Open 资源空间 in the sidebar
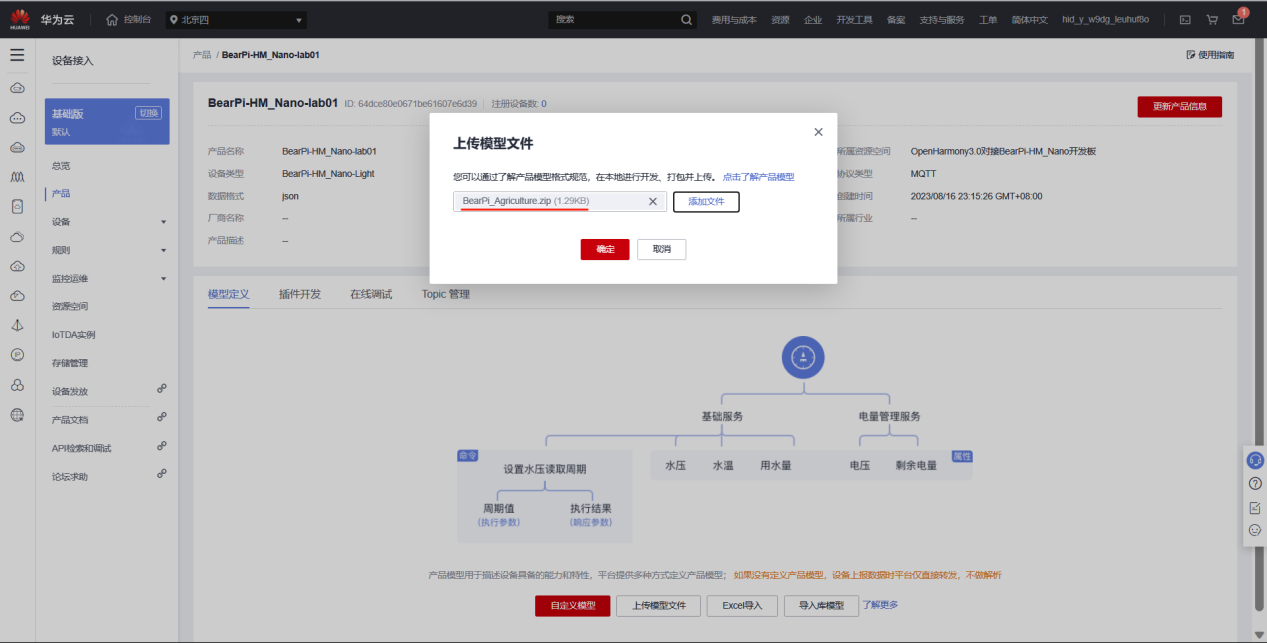1267x643 pixels. coord(70,306)
